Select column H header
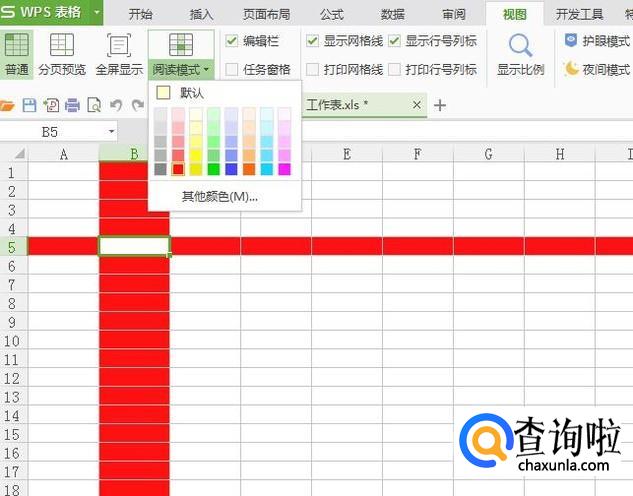 [x=560, y=154]
